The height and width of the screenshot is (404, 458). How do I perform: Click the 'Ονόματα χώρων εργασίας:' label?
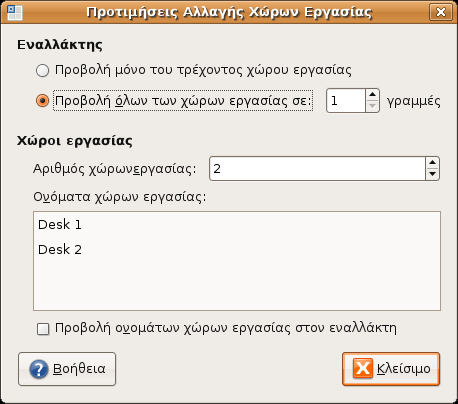[120, 197]
